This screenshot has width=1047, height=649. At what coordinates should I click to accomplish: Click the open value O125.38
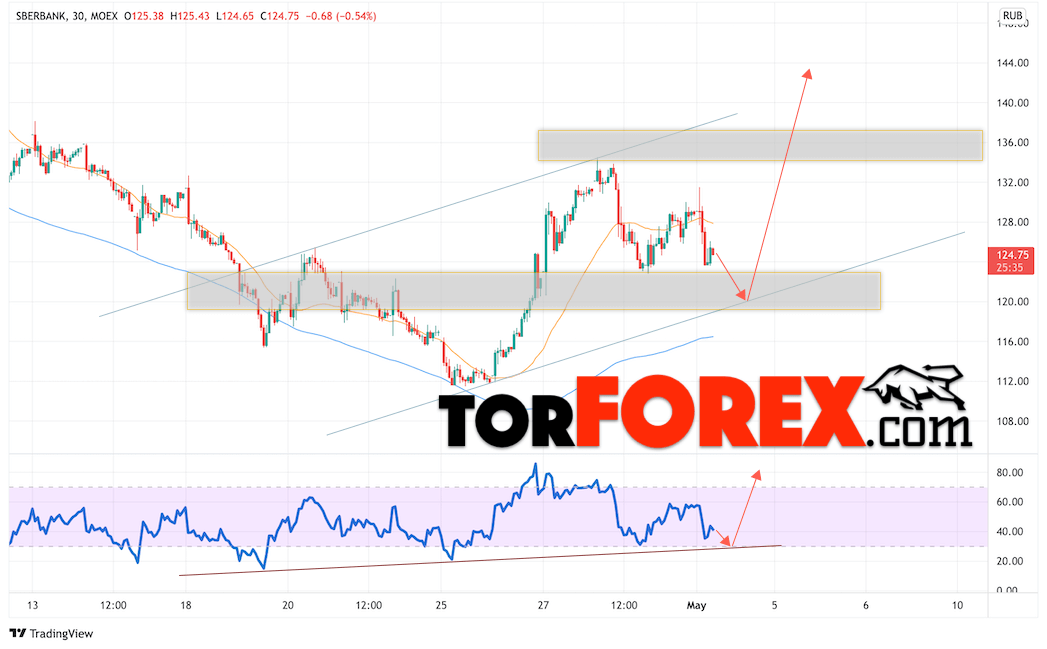144,16
